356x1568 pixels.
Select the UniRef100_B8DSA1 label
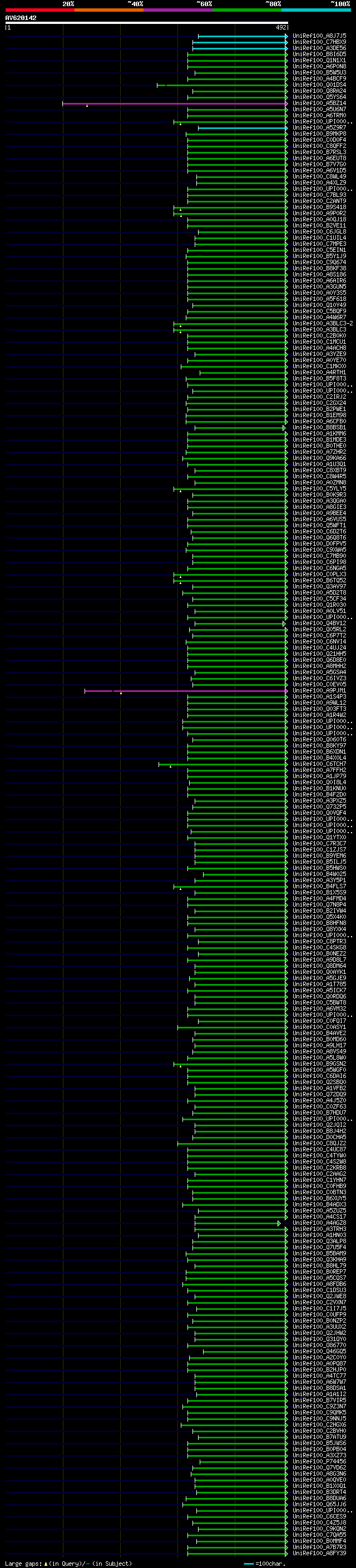(x=319, y=1388)
